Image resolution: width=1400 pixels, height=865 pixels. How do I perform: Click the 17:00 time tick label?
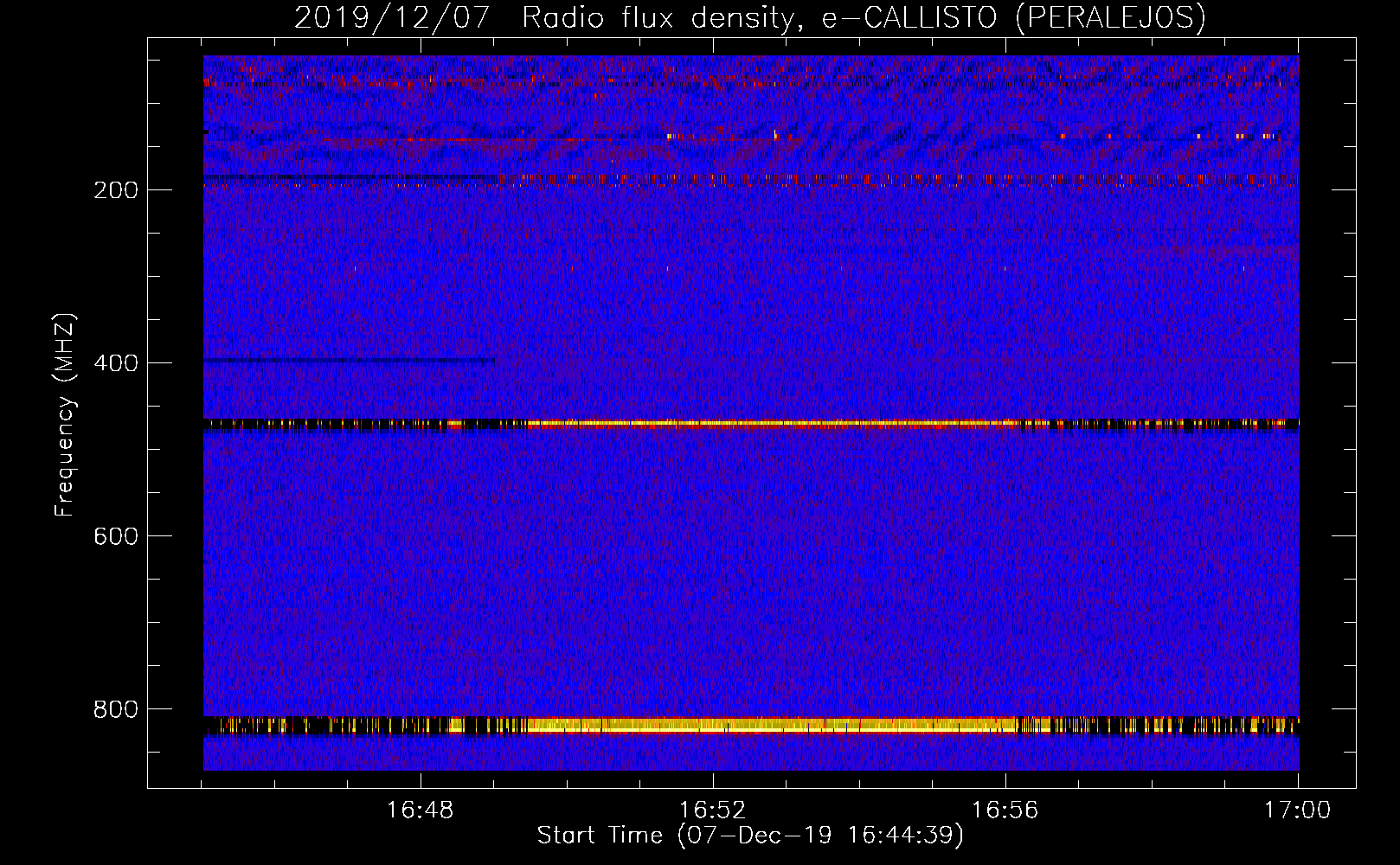pyautogui.click(x=1297, y=811)
